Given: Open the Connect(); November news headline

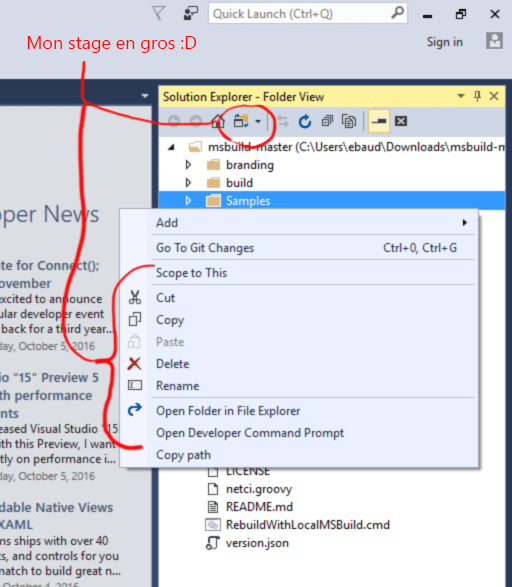Looking at the screenshot, I should coord(50,274).
